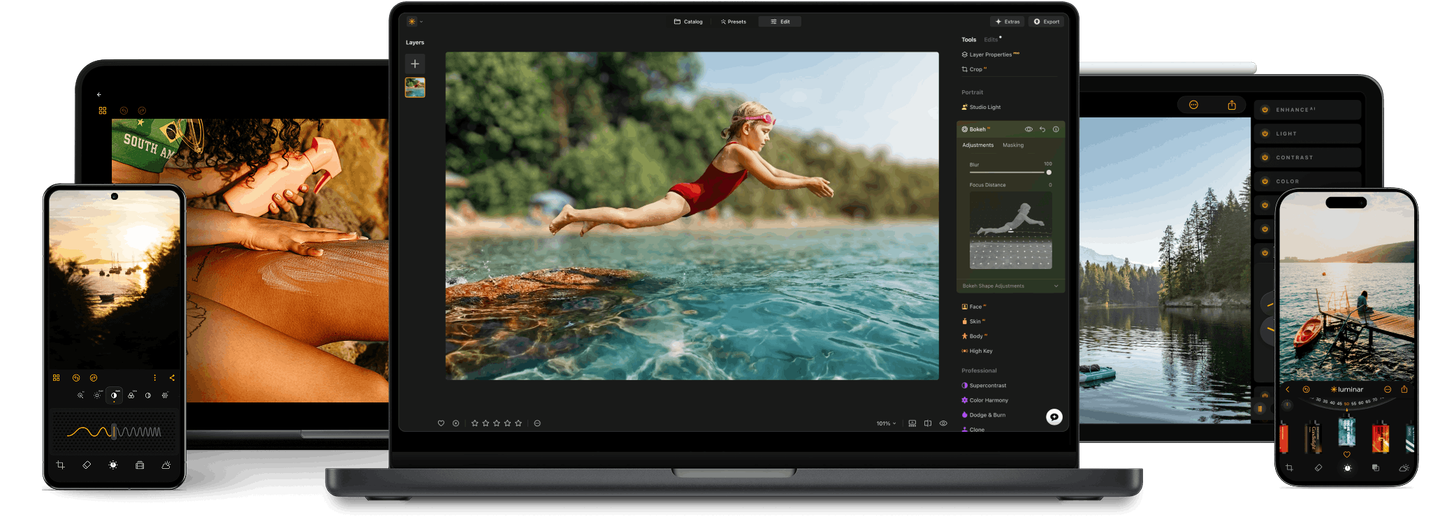Click share icon on iPhone
1440x531 pixels.
1404,389
